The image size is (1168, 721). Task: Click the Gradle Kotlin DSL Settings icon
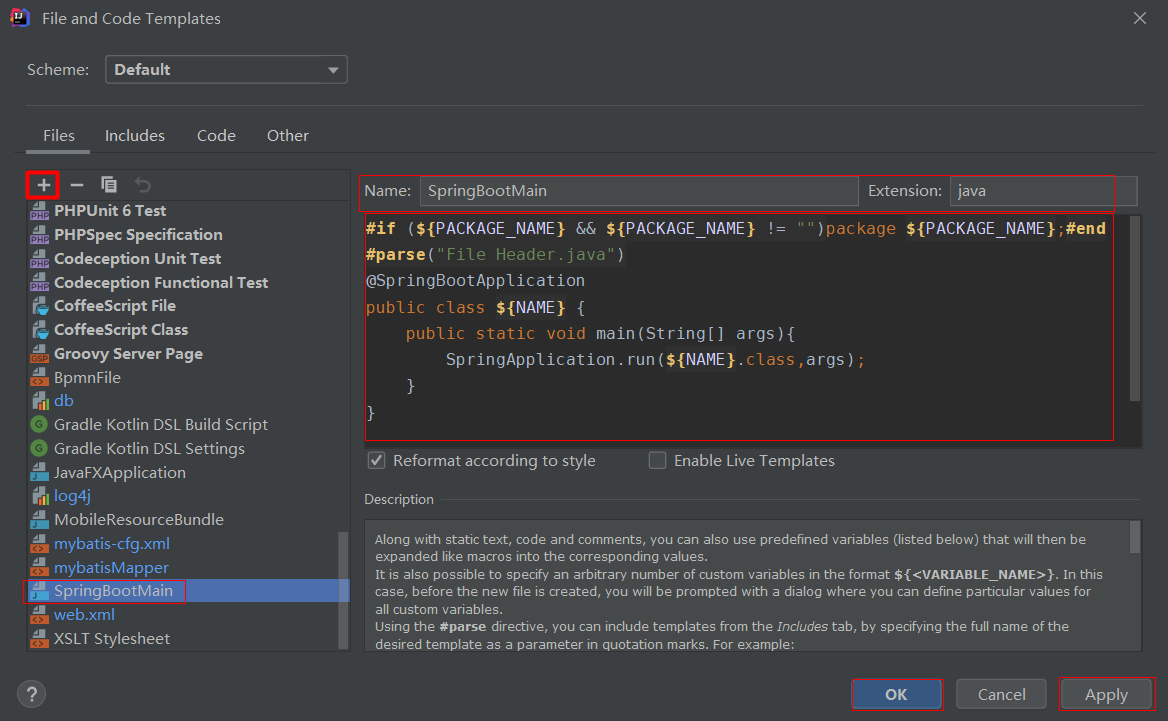point(39,448)
